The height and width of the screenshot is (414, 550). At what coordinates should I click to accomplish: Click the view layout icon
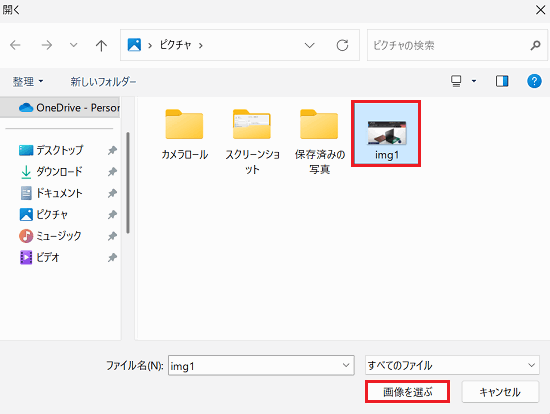click(x=456, y=81)
